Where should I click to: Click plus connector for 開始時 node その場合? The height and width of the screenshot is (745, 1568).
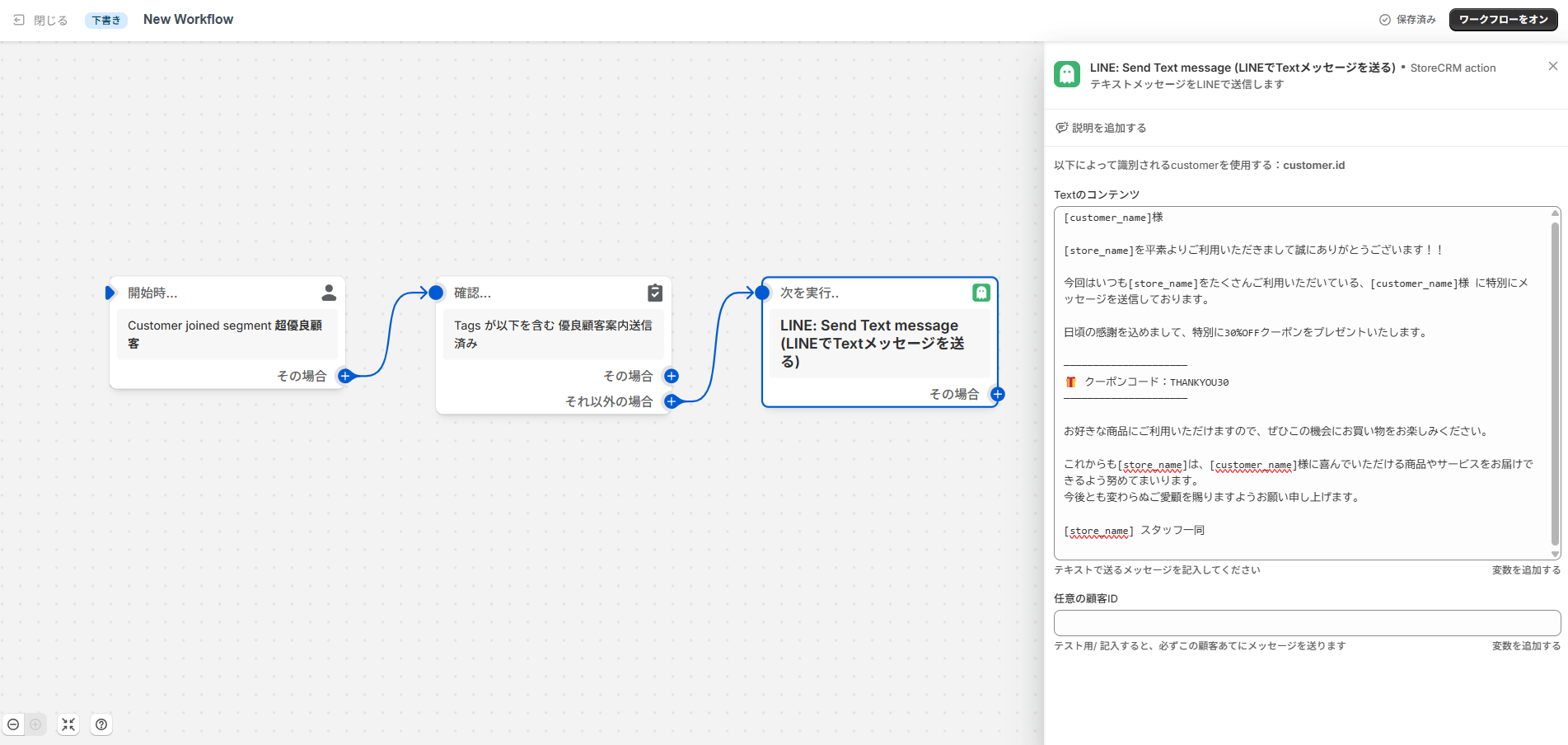[345, 376]
